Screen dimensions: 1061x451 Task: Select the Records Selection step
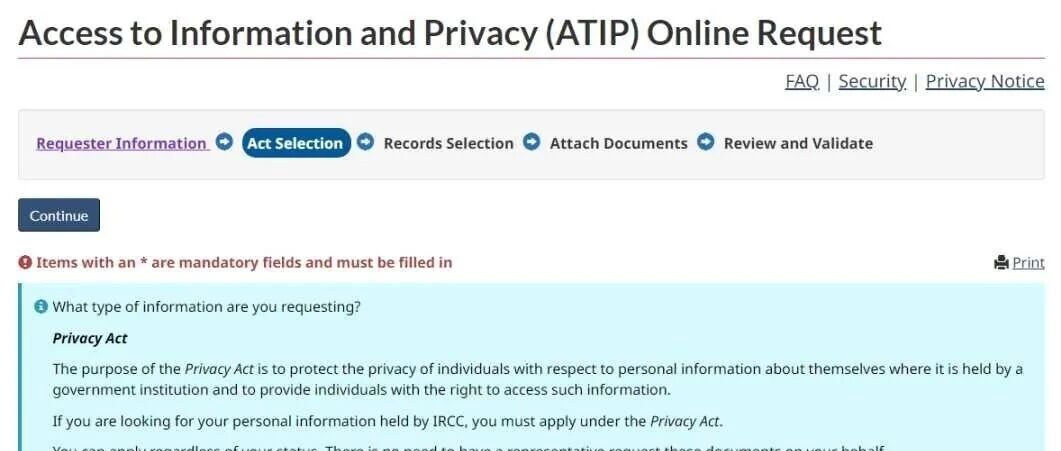449,143
